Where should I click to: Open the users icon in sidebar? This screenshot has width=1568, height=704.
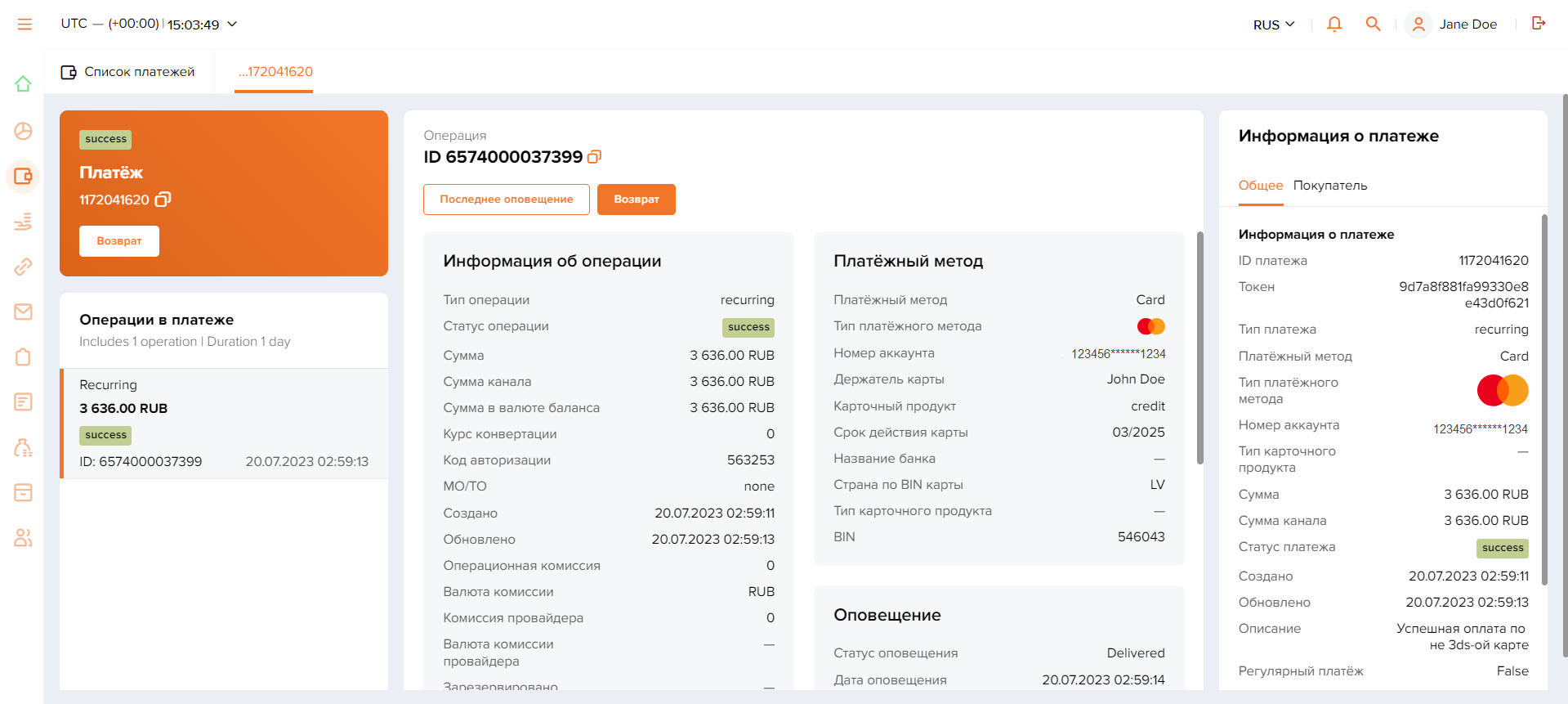tap(23, 537)
